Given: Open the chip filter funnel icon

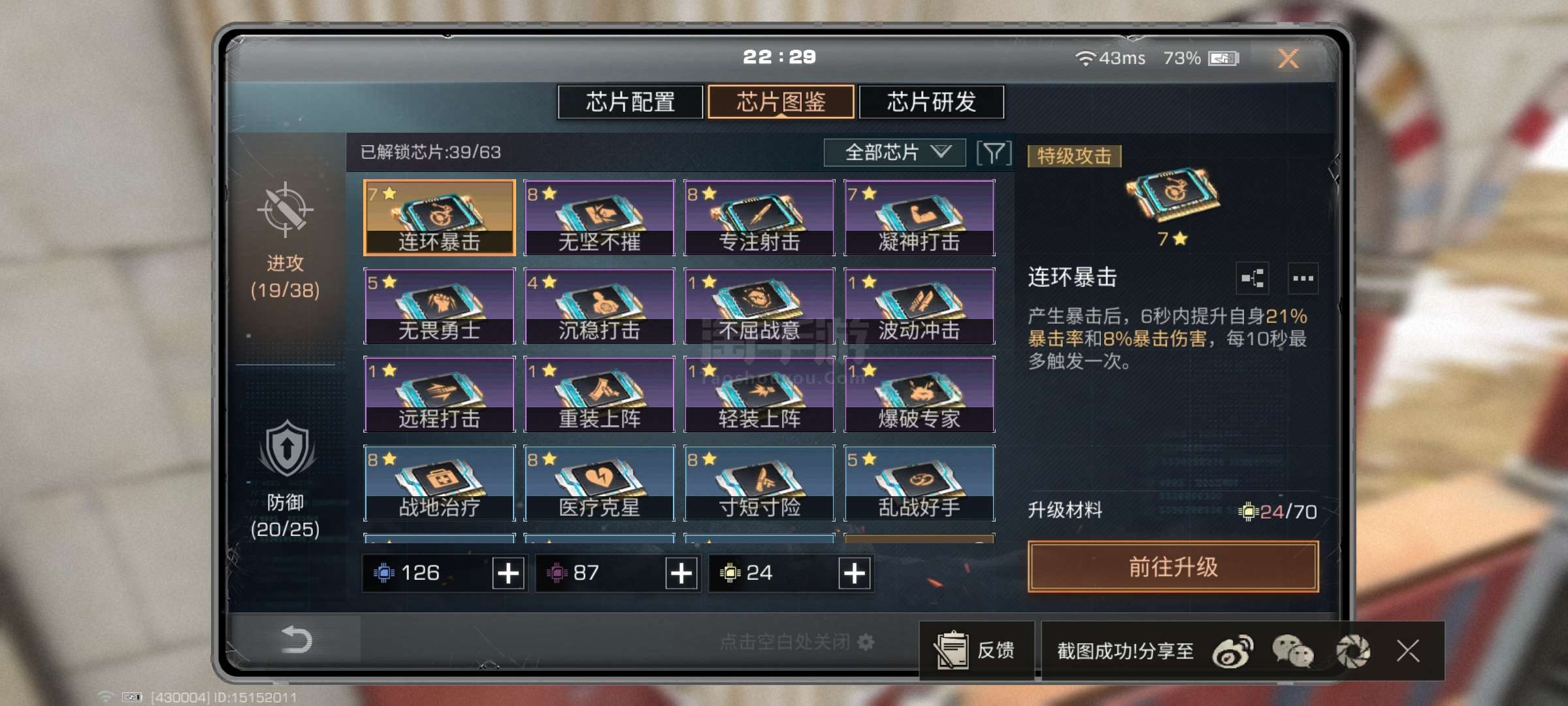Looking at the screenshot, I should coord(994,153).
